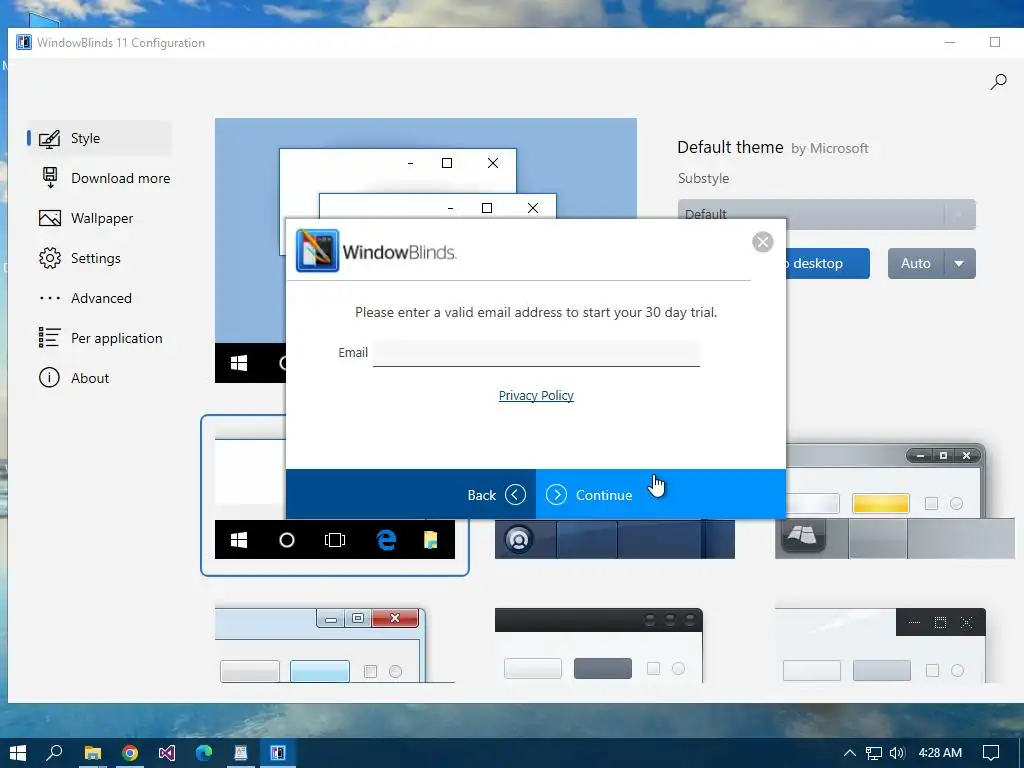Open the About page
1024x768 pixels.
pos(99,378)
